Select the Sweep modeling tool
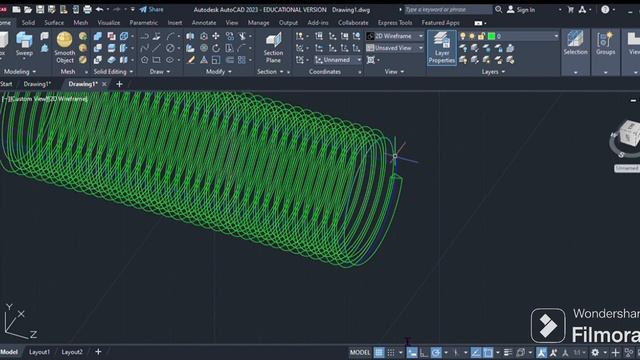 point(24,45)
